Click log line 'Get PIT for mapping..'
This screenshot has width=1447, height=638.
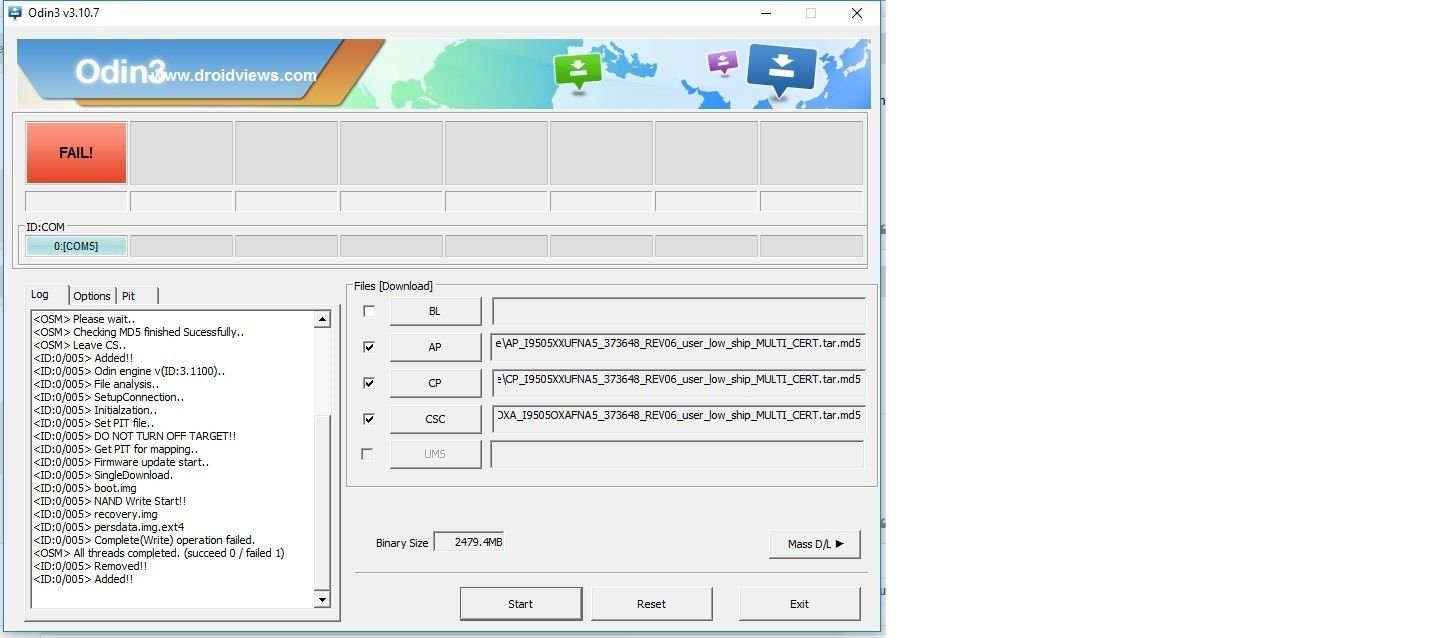click(x=116, y=449)
